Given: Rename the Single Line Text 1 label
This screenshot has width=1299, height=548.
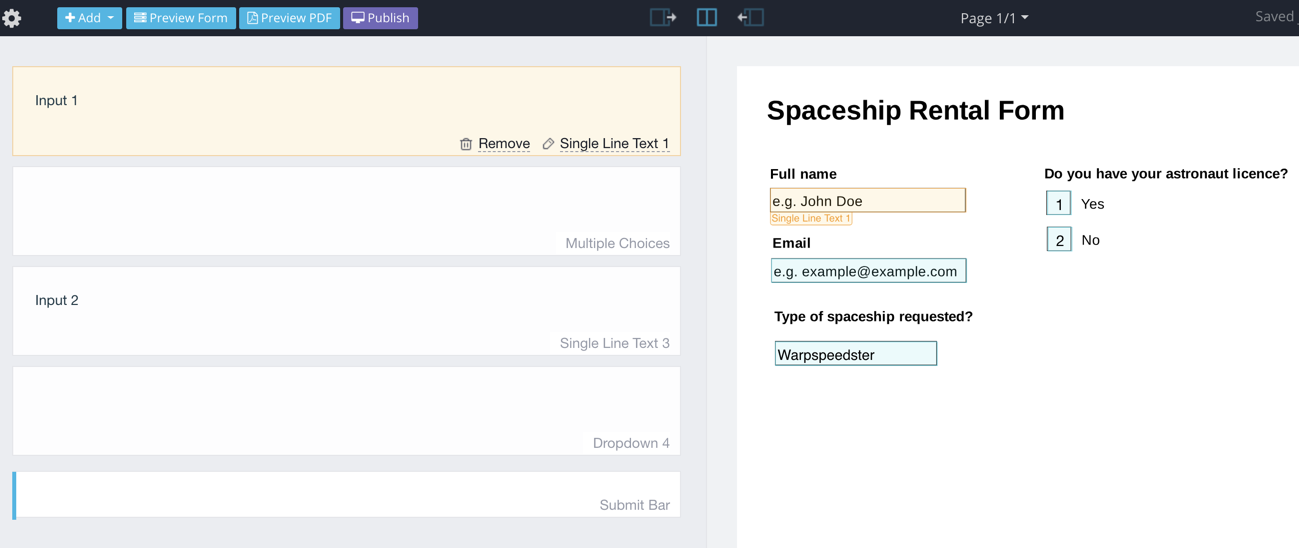Looking at the screenshot, I should pyautogui.click(x=614, y=144).
